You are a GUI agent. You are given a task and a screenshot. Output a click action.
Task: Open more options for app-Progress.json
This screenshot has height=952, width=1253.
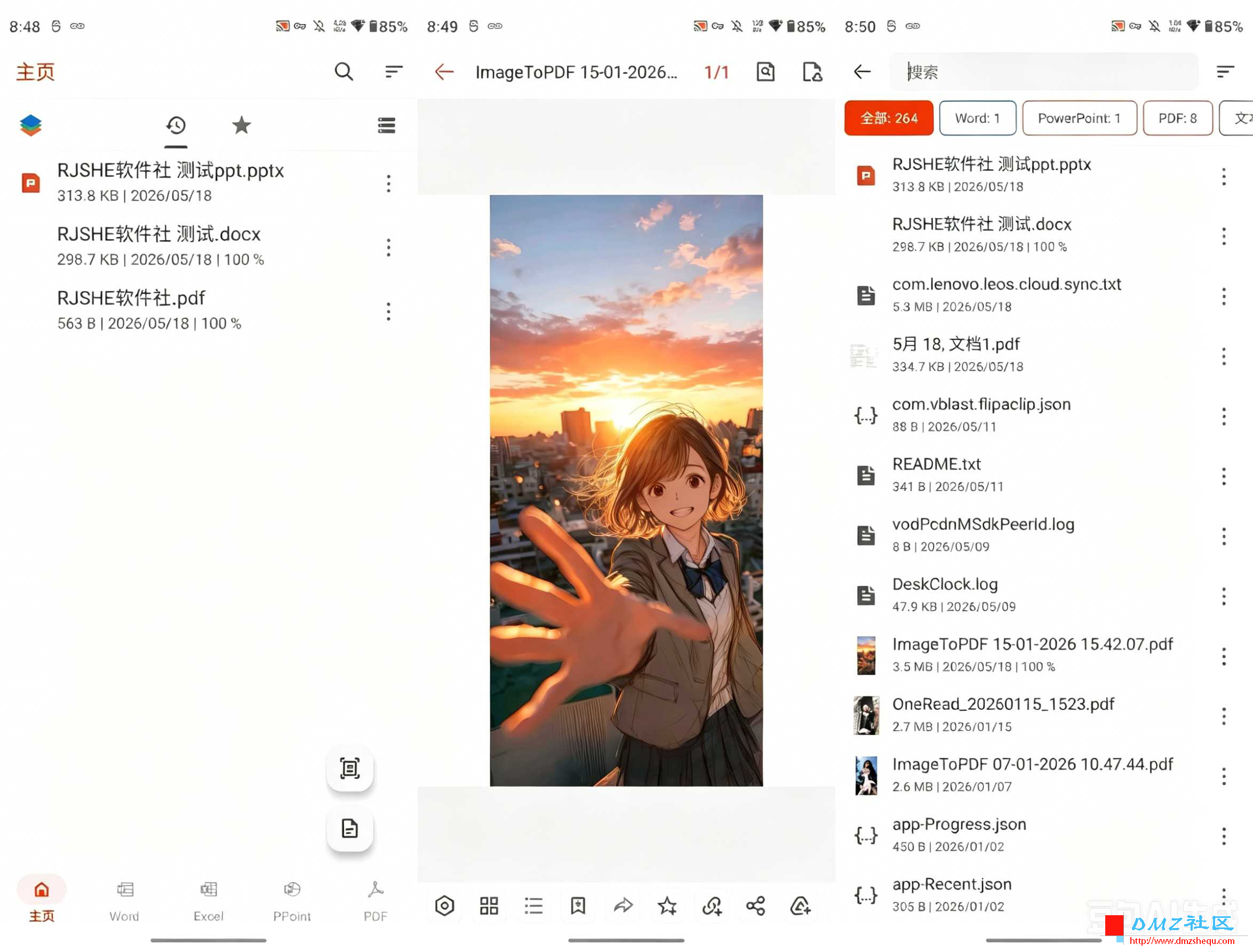[x=1224, y=837]
